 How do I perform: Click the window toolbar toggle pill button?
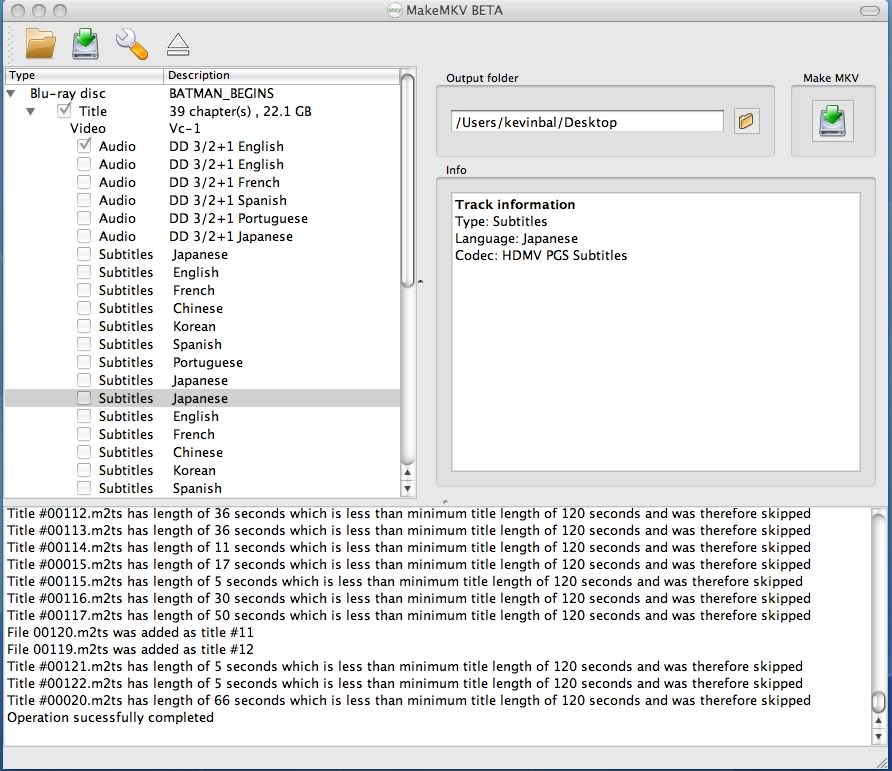[x=869, y=11]
